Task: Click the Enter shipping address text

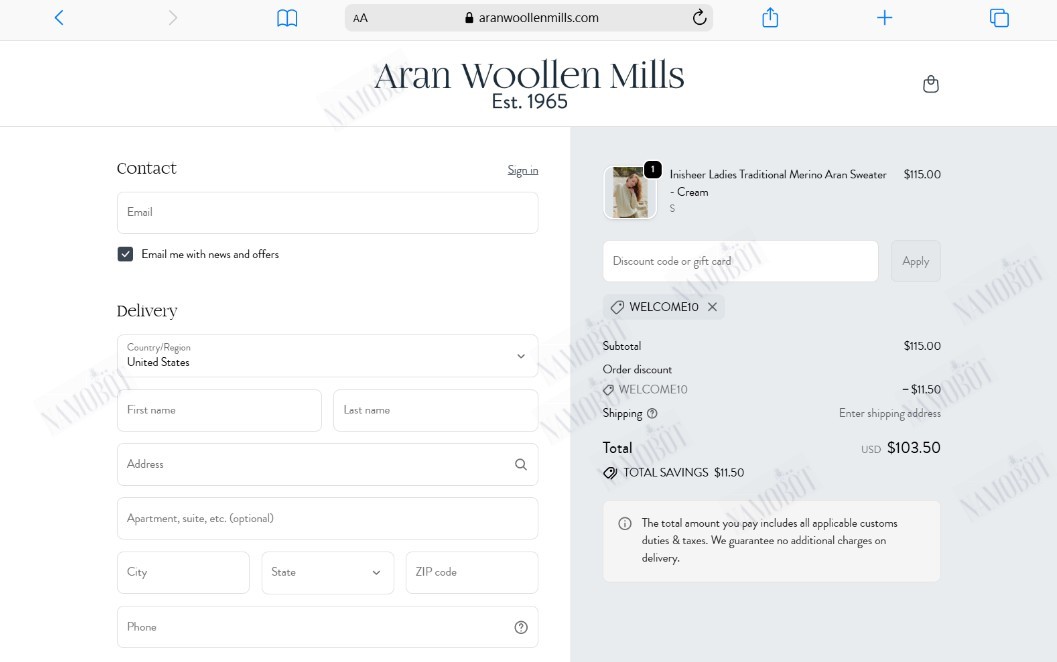Action: pyautogui.click(x=890, y=413)
